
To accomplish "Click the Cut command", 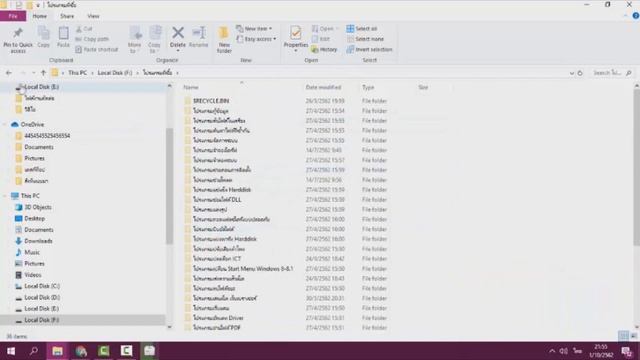I will click(84, 29).
